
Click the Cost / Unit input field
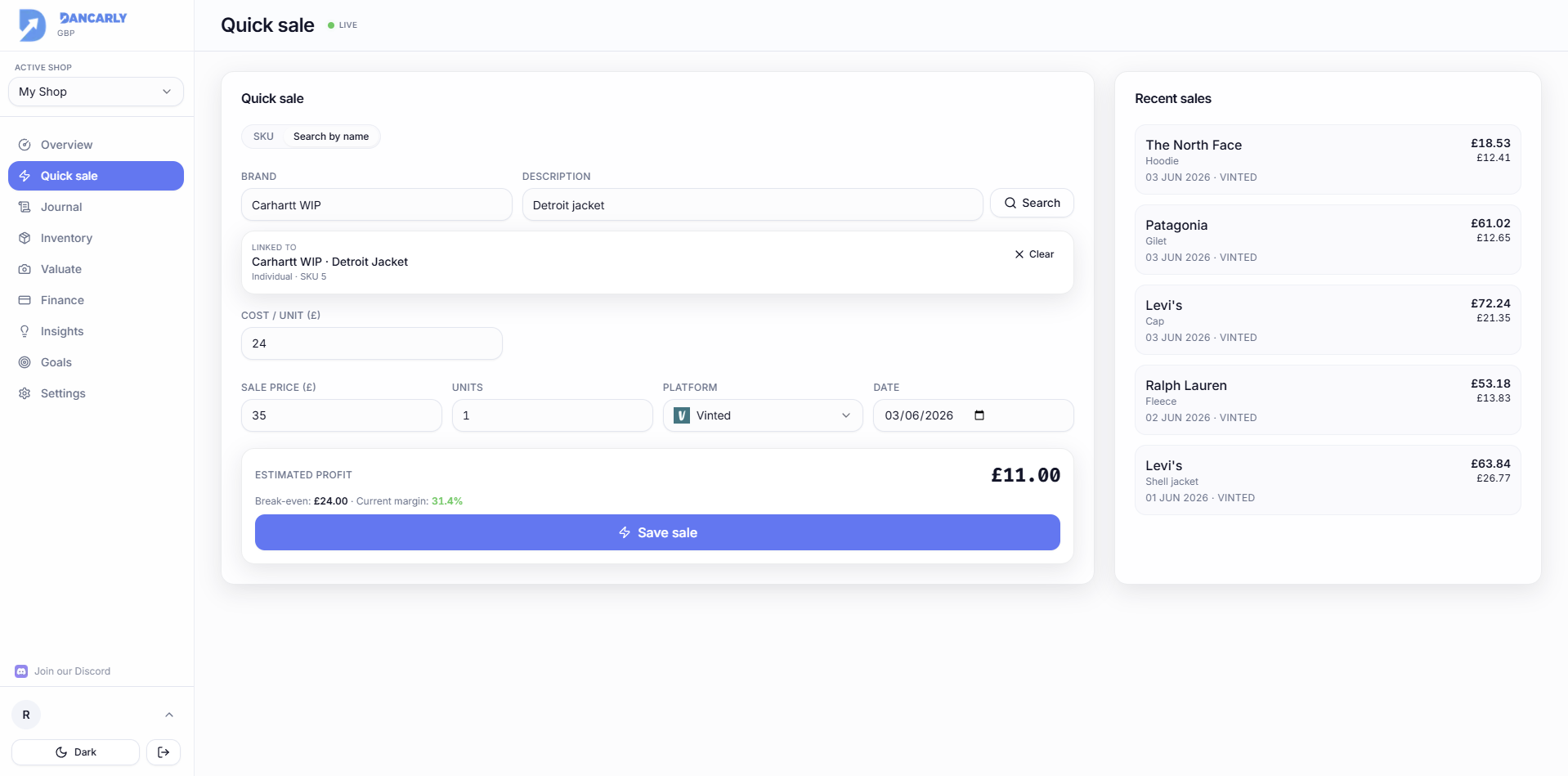(372, 343)
